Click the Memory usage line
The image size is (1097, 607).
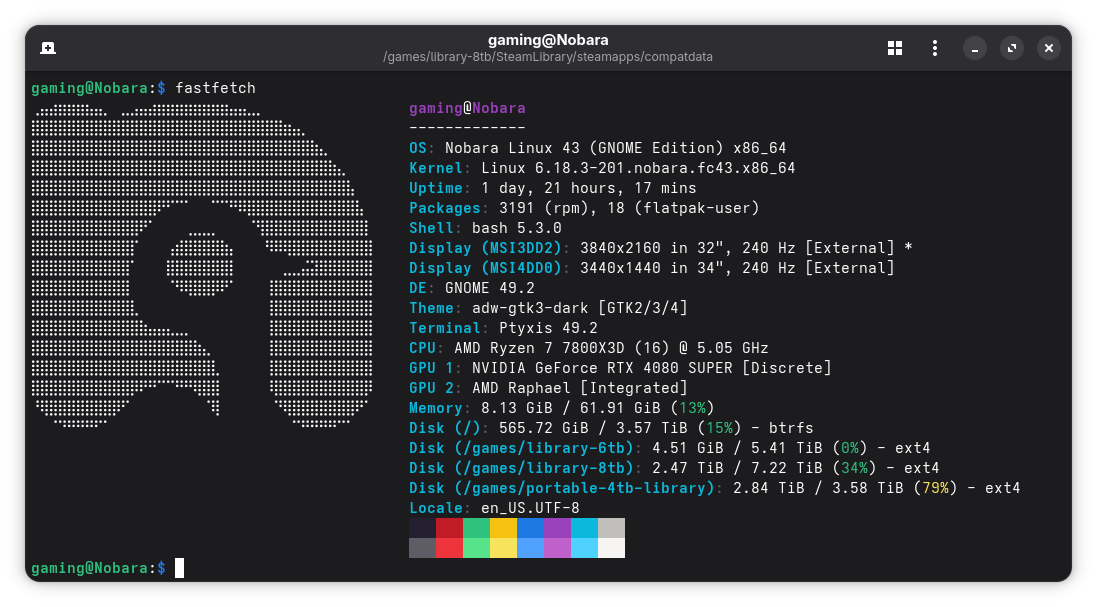[562, 408]
